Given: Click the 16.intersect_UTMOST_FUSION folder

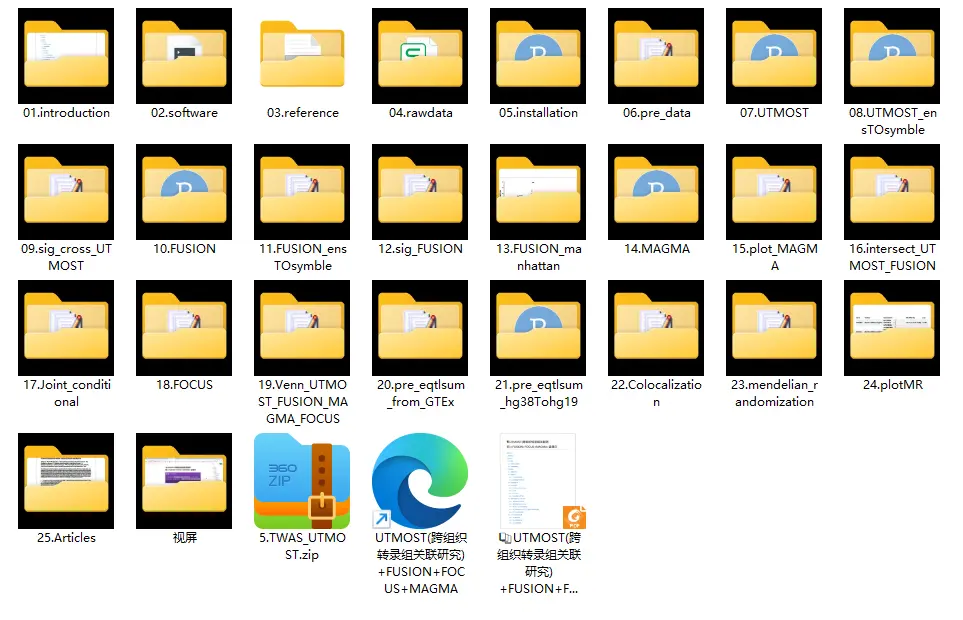Looking at the screenshot, I should point(892,192).
